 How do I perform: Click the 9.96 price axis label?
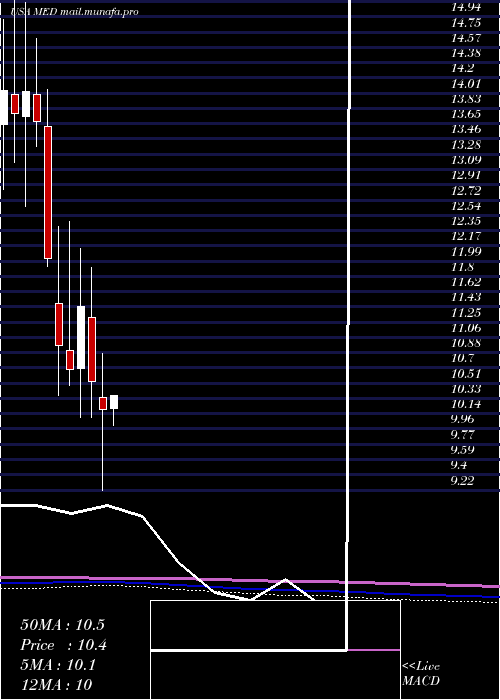(x=462, y=420)
